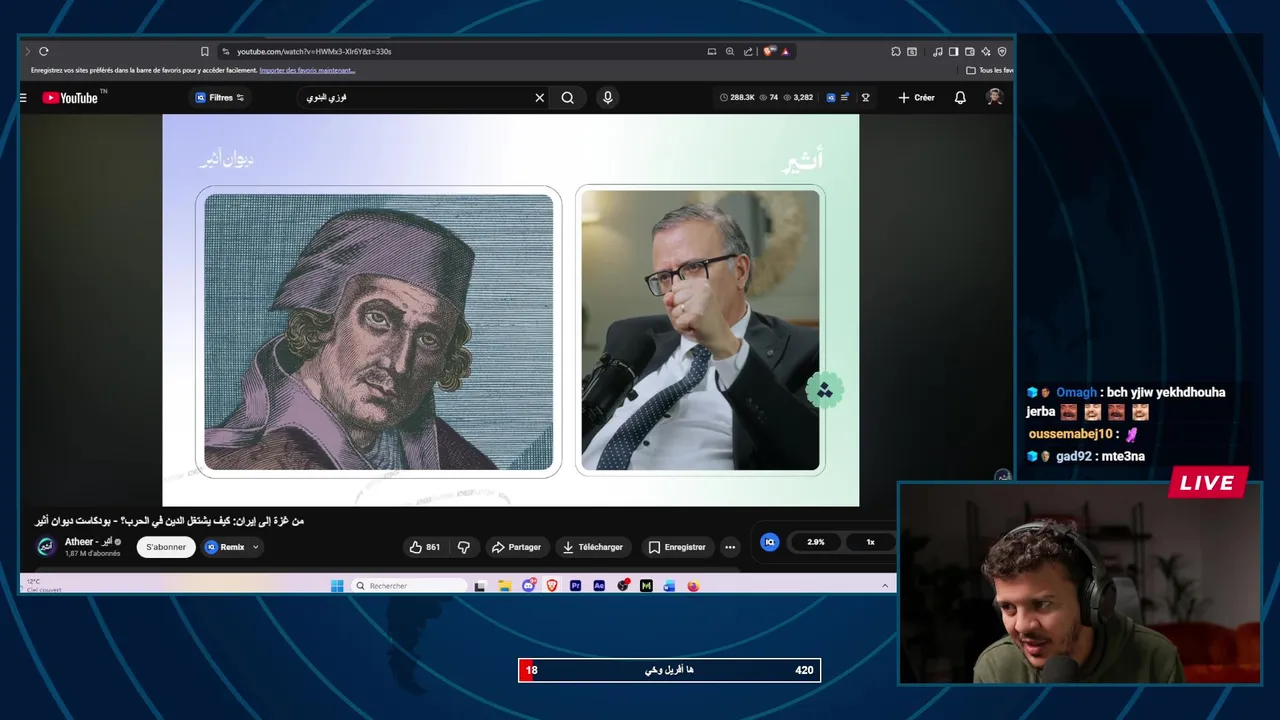
Task: Click the YouTube search magnifier button
Action: point(568,98)
